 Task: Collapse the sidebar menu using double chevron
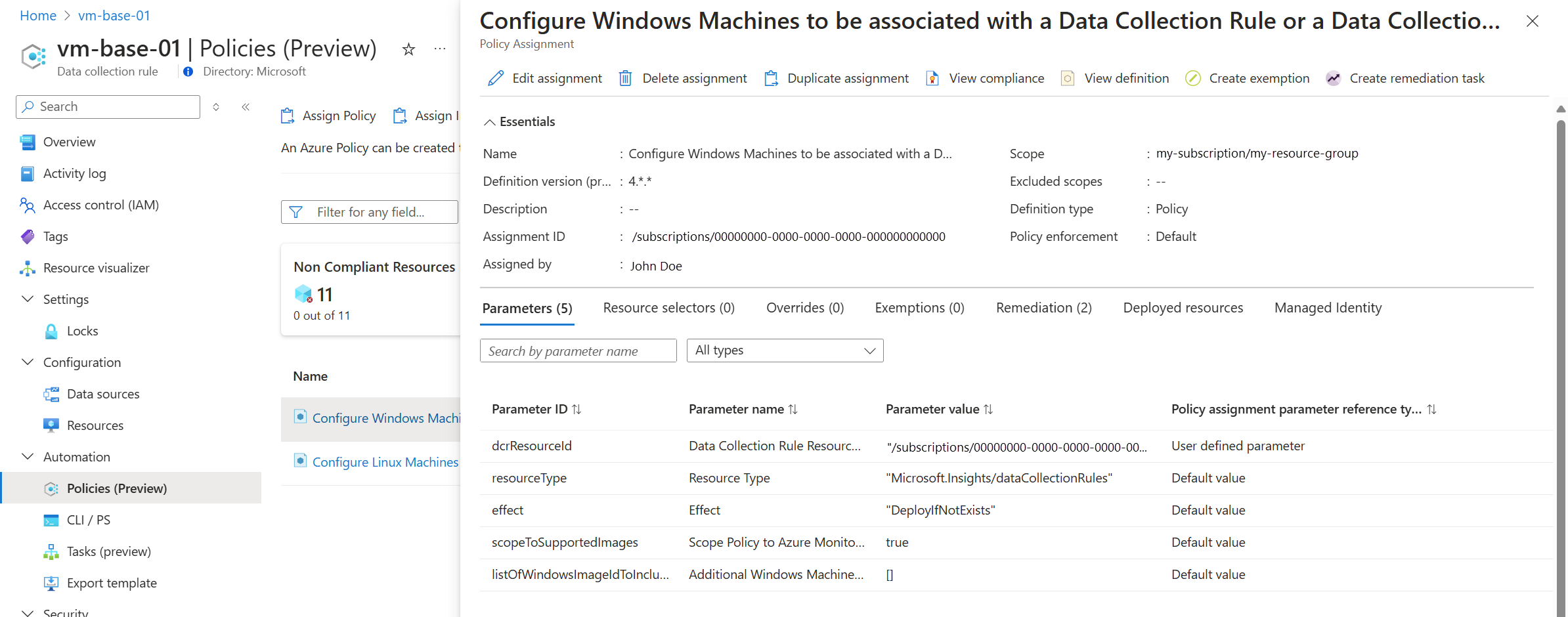(x=246, y=107)
